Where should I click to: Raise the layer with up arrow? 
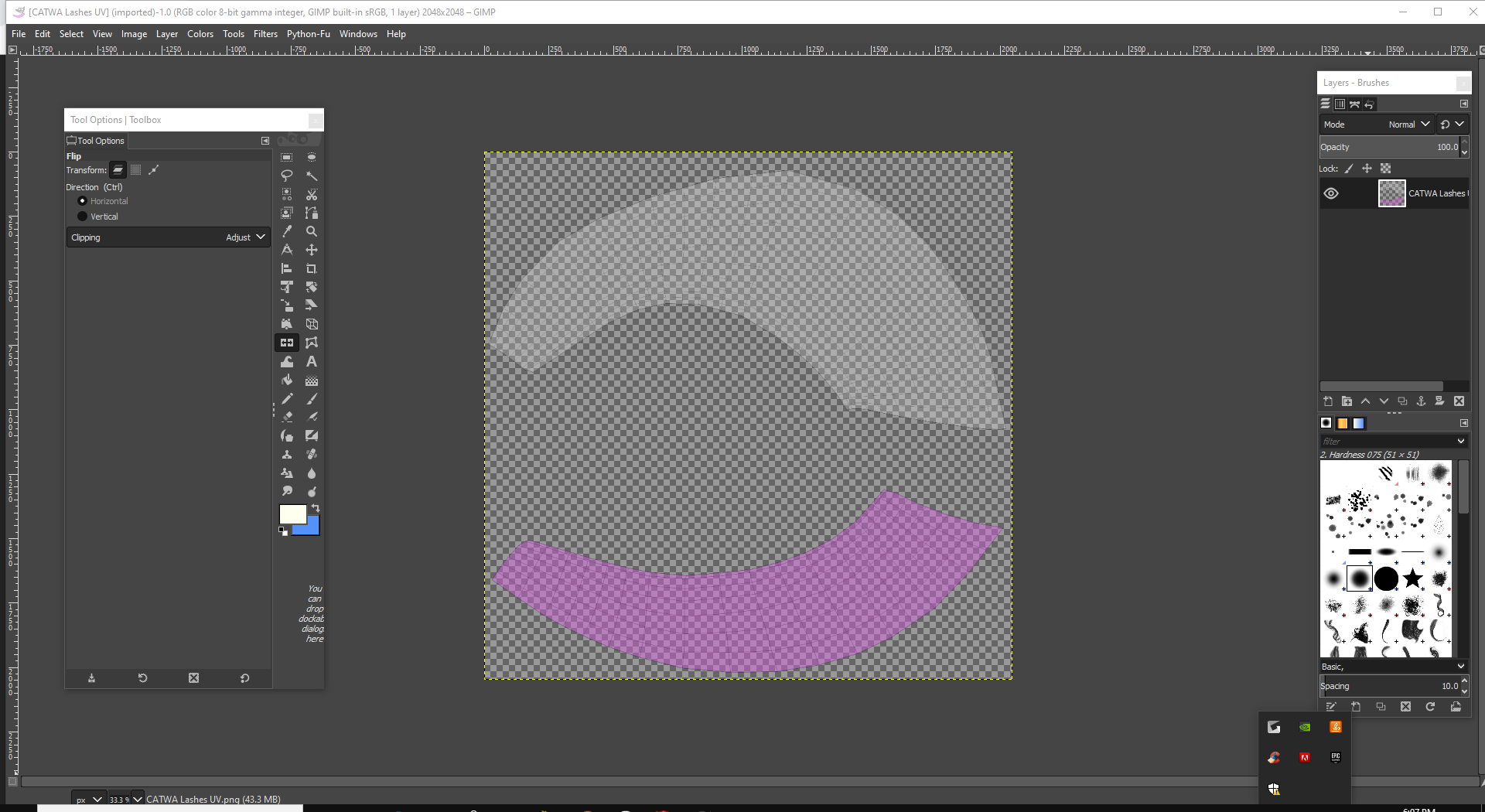point(1365,401)
